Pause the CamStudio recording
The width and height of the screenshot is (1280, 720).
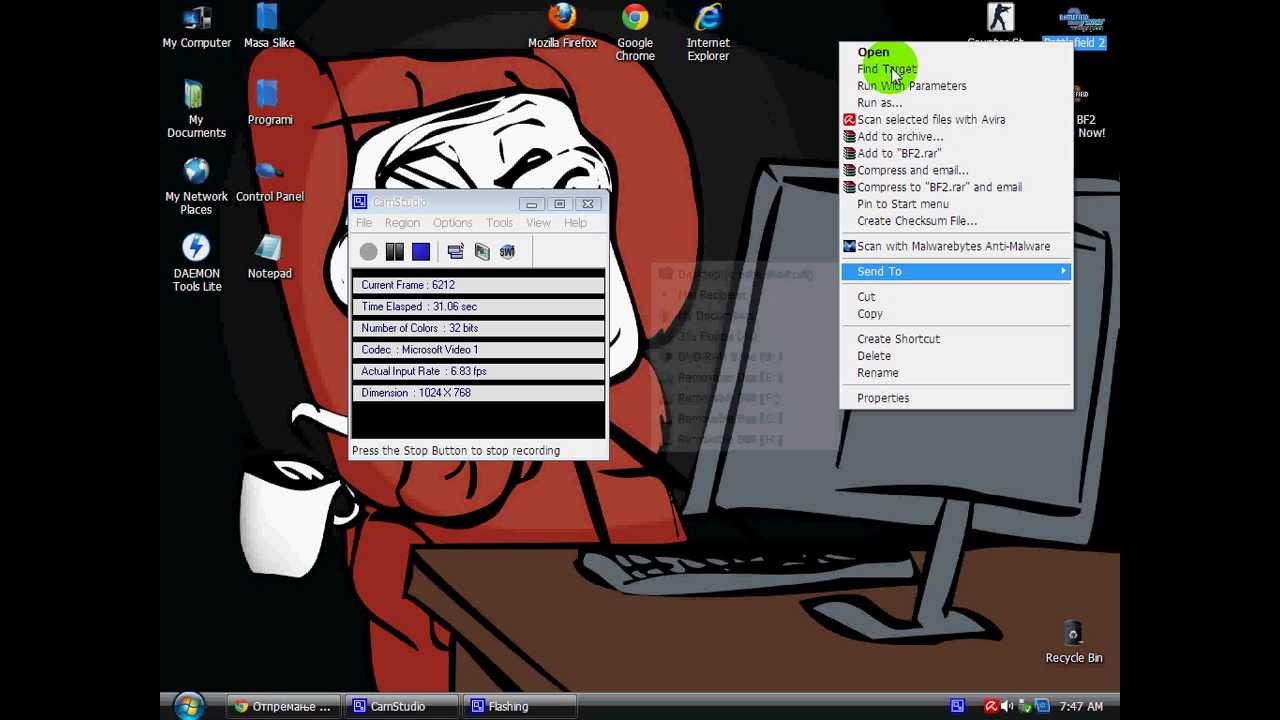coord(394,252)
